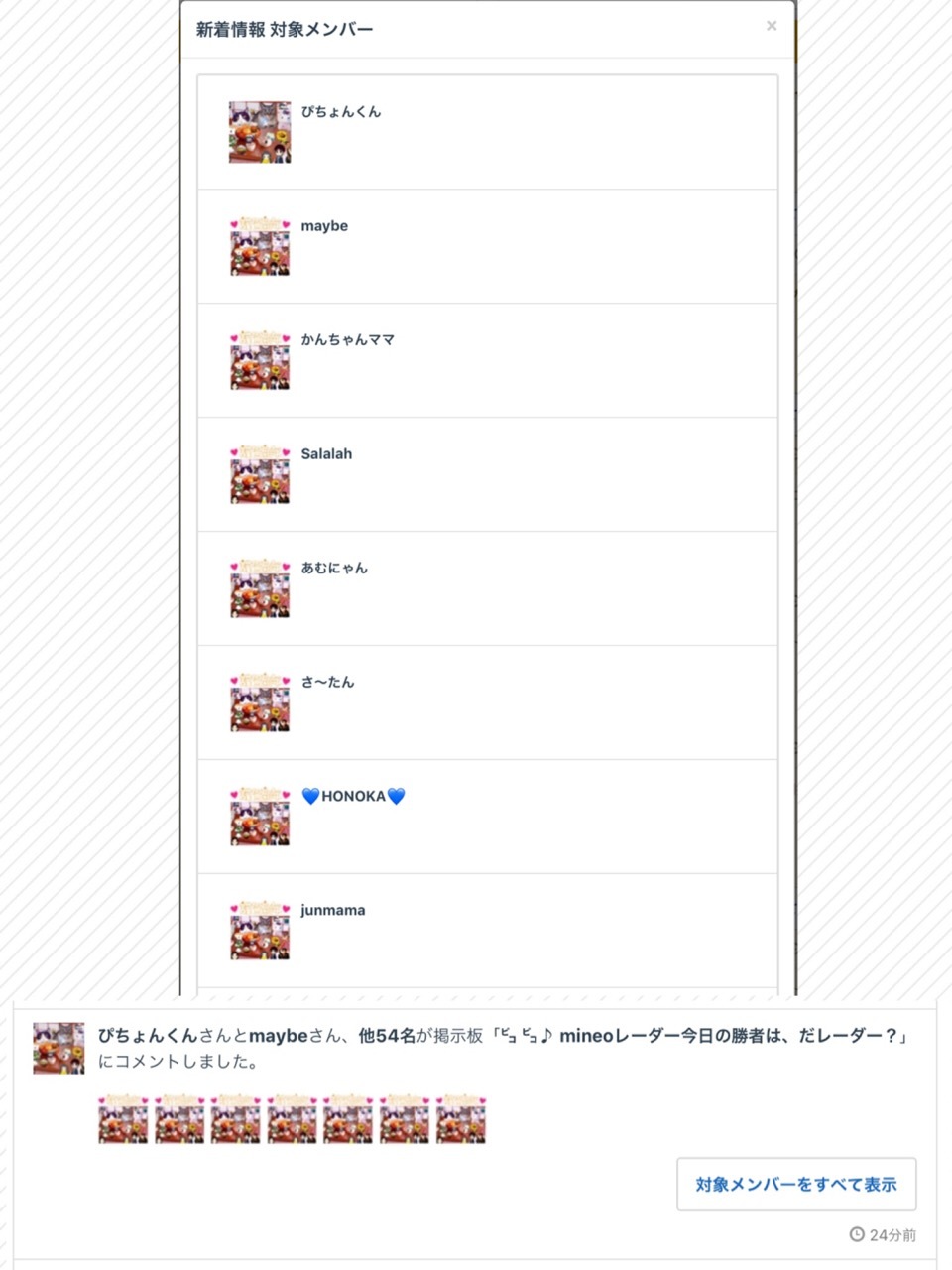Click 対象メンバーをすべて表示 button
Screen dimensions: 952x1270
coord(796,1184)
